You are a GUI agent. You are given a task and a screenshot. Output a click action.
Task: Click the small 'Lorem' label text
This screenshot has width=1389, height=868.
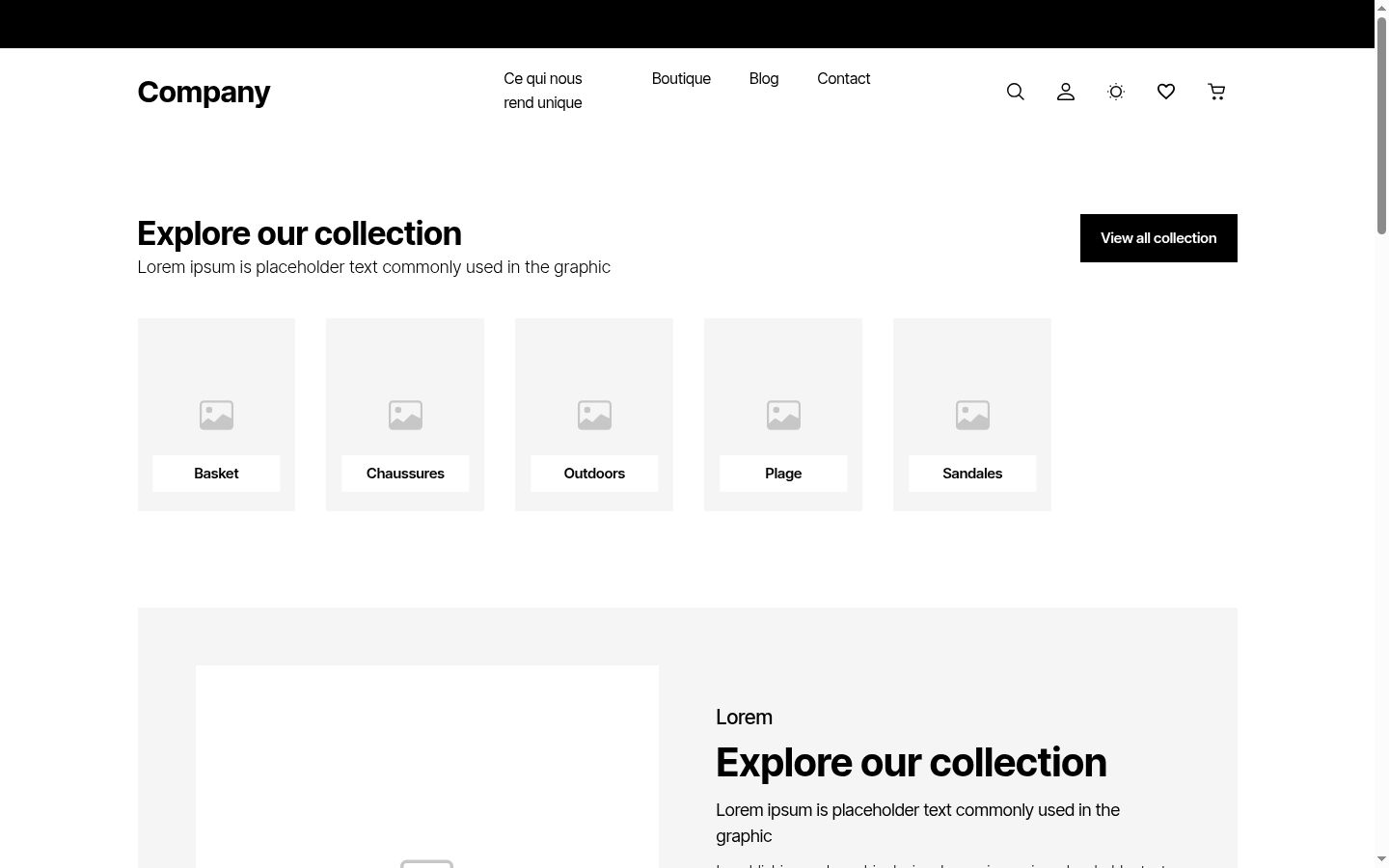(744, 718)
